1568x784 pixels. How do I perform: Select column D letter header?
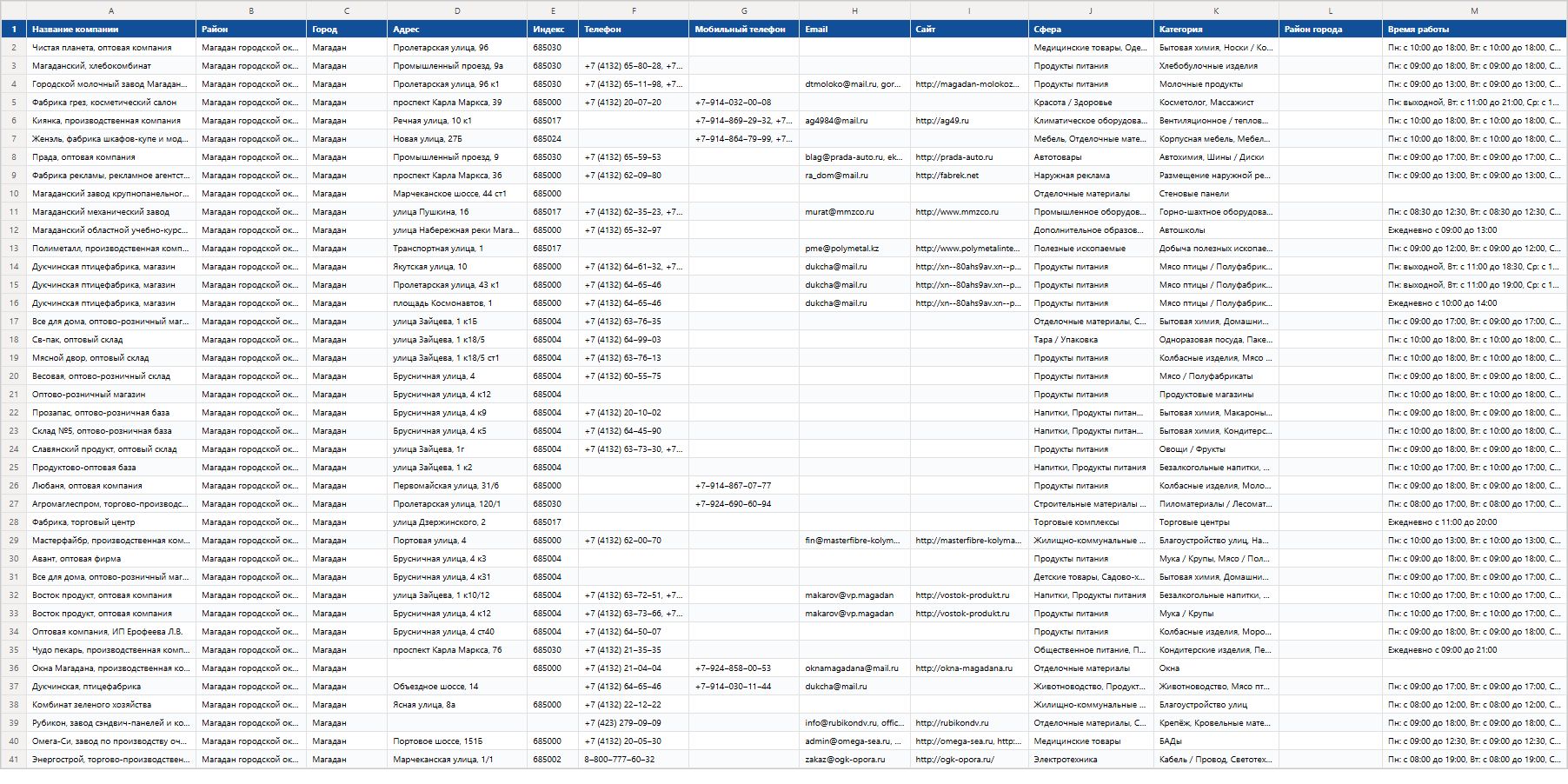(x=457, y=10)
